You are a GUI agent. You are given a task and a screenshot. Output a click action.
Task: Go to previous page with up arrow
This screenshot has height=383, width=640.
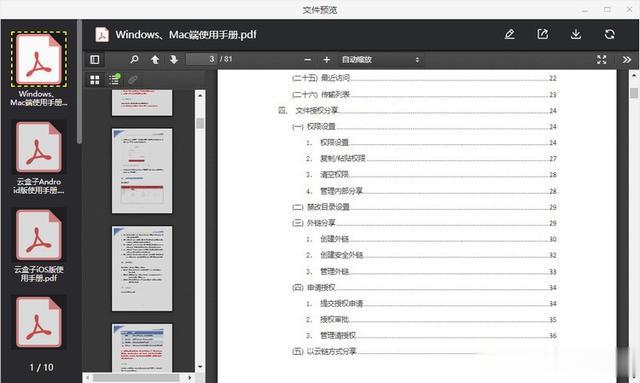155,60
